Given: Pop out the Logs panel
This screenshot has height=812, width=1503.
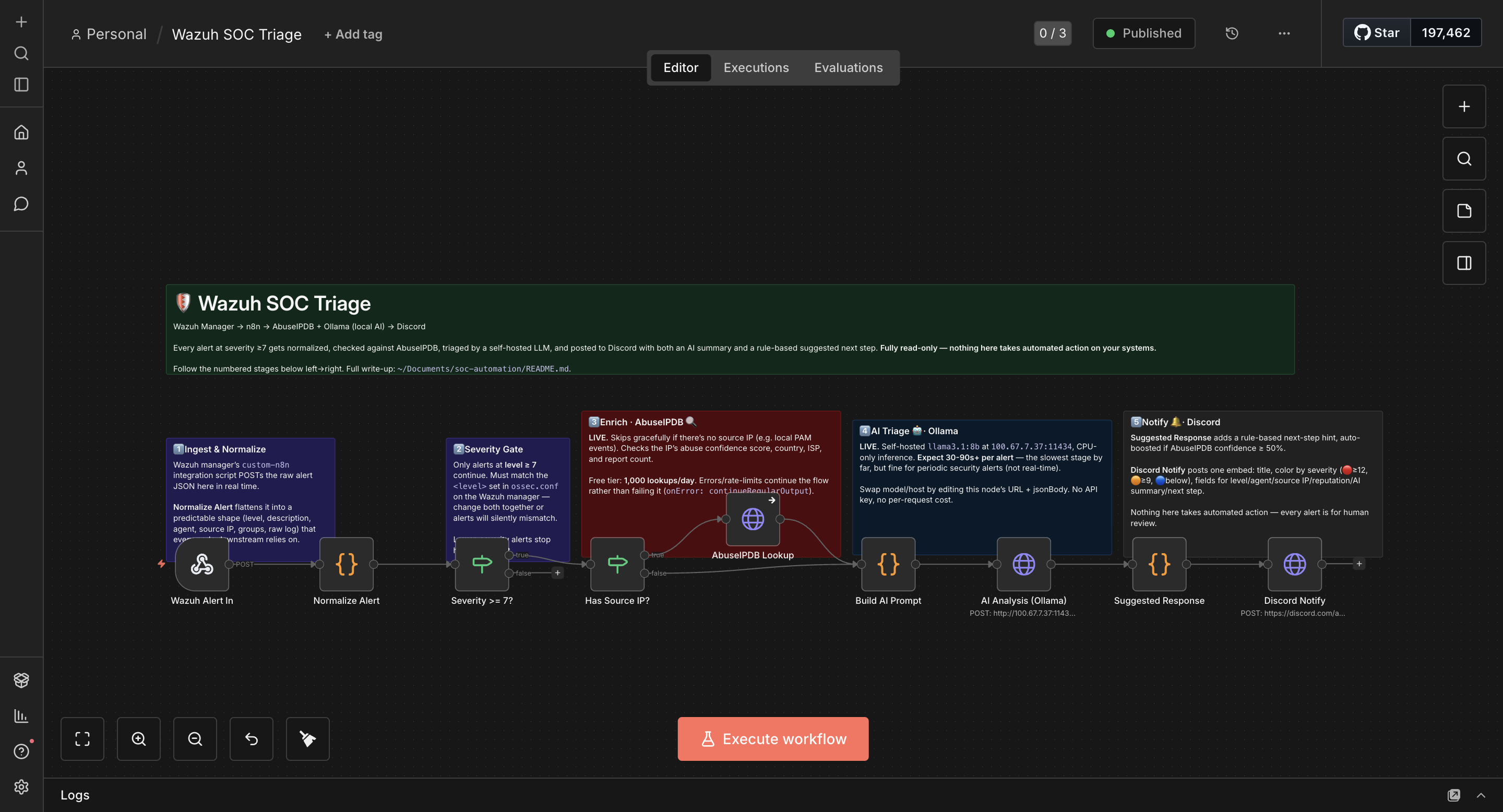Looking at the screenshot, I should tap(1453, 795).
